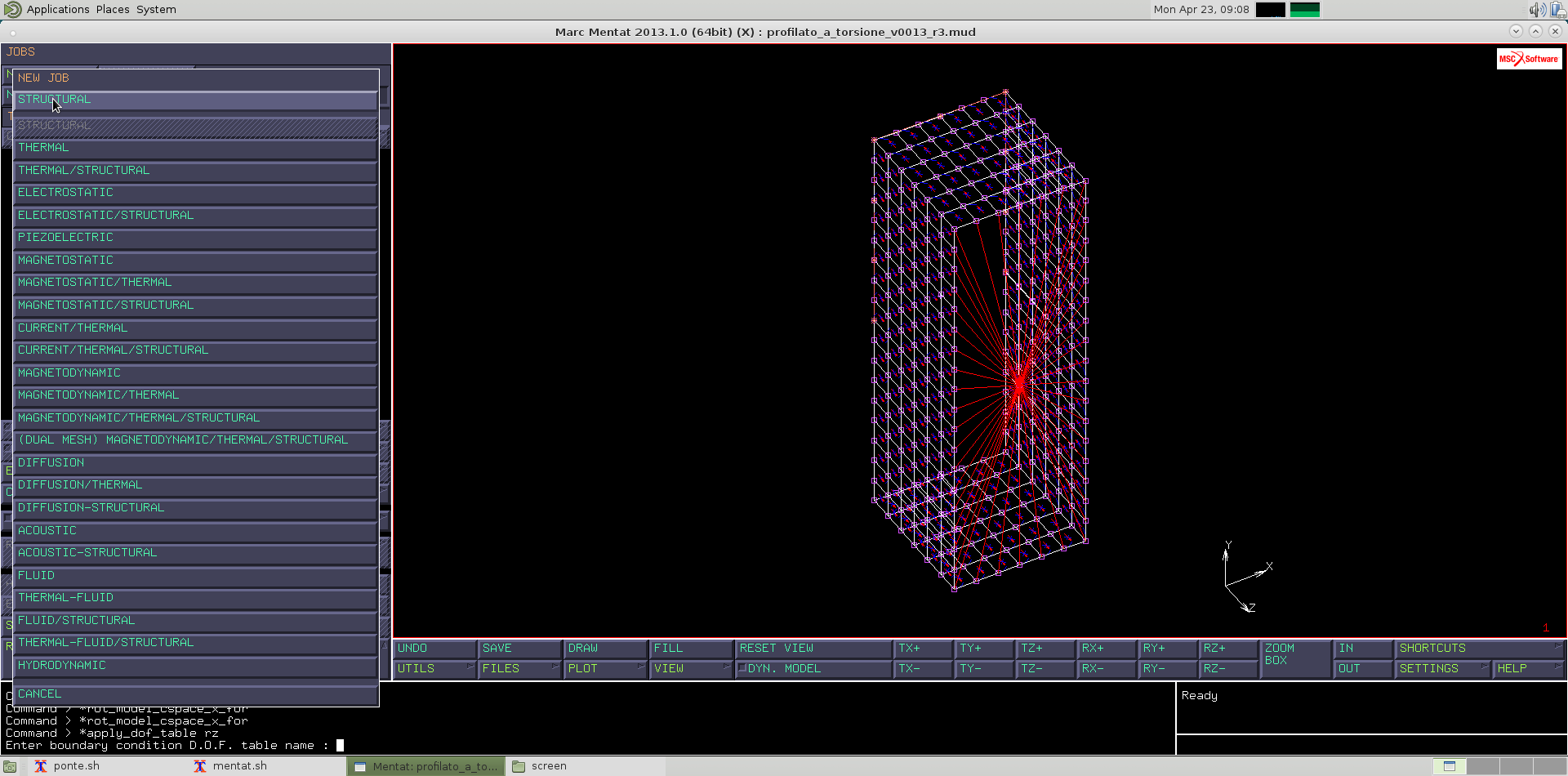Rotate model with RX+
The image size is (1568, 776).
(x=1107, y=649)
